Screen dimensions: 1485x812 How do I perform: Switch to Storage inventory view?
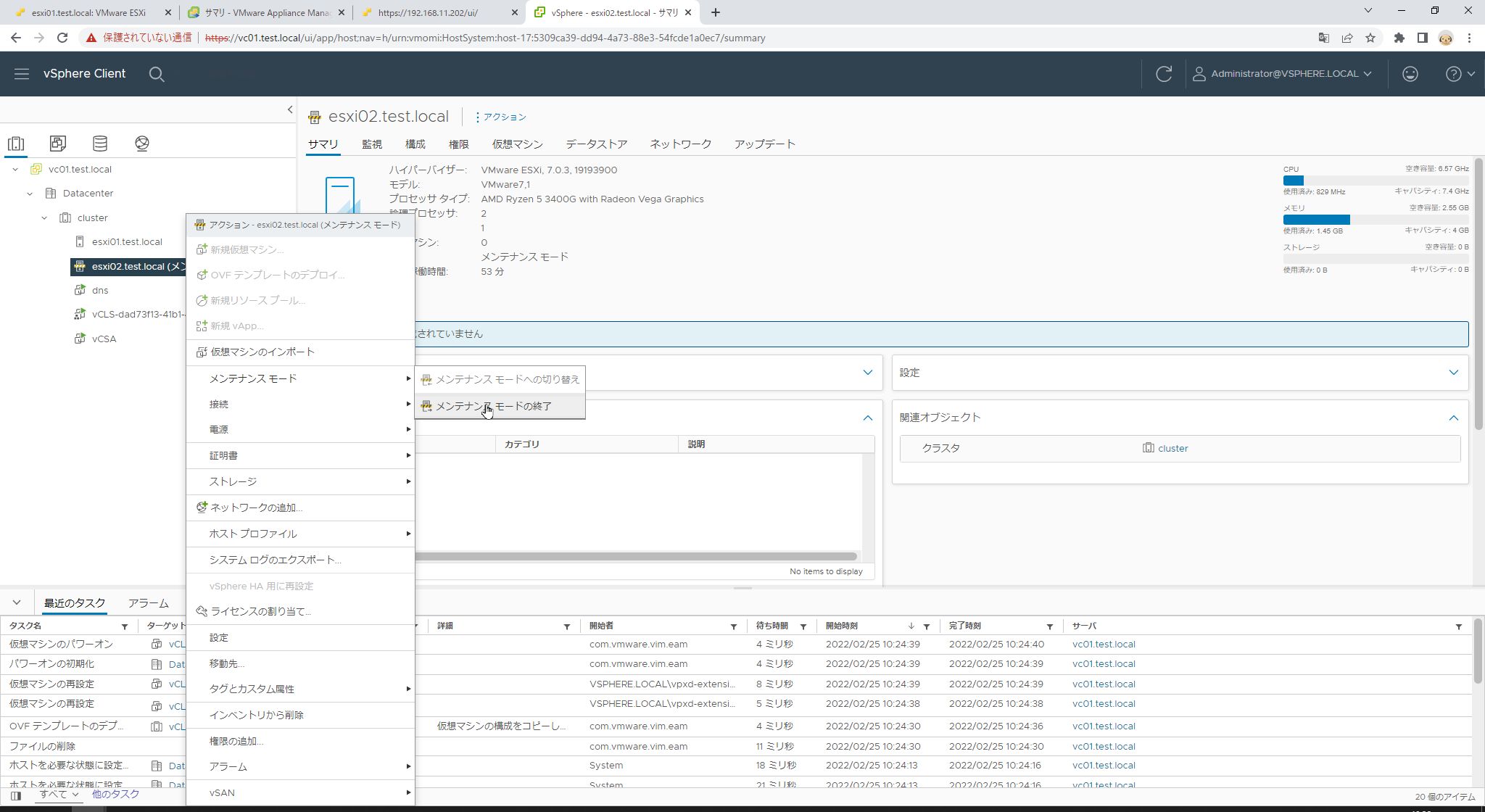tap(100, 143)
